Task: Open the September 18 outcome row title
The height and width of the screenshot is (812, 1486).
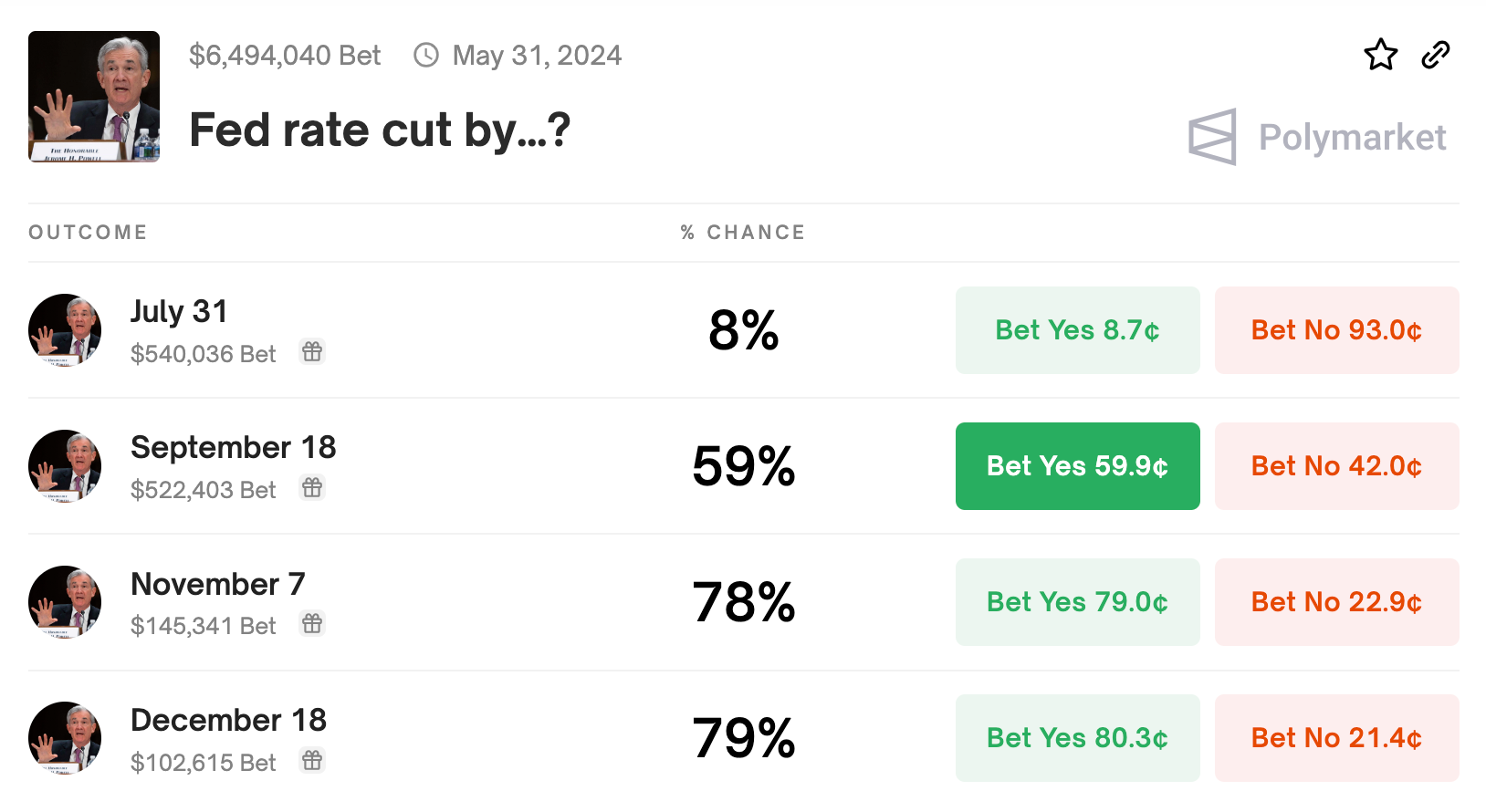Action: click(234, 447)
